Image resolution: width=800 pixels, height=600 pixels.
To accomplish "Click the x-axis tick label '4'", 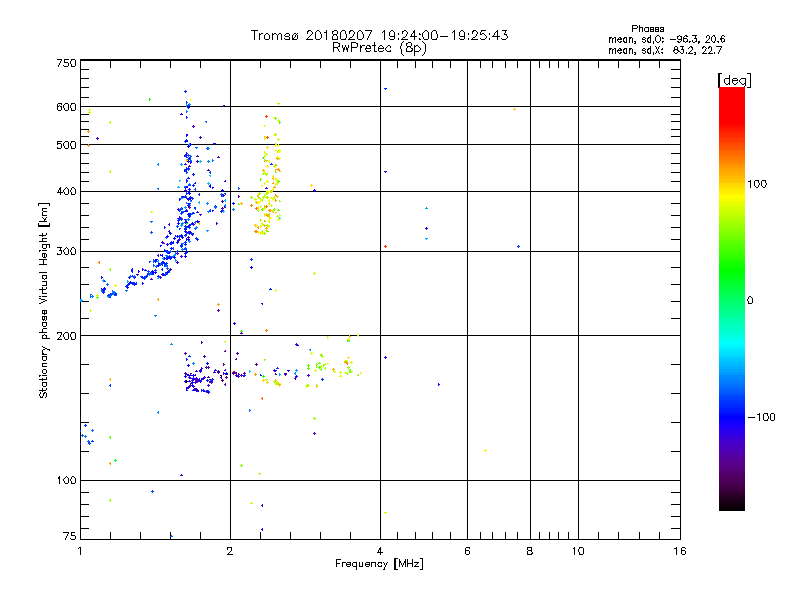I will (x=380, y=551).
